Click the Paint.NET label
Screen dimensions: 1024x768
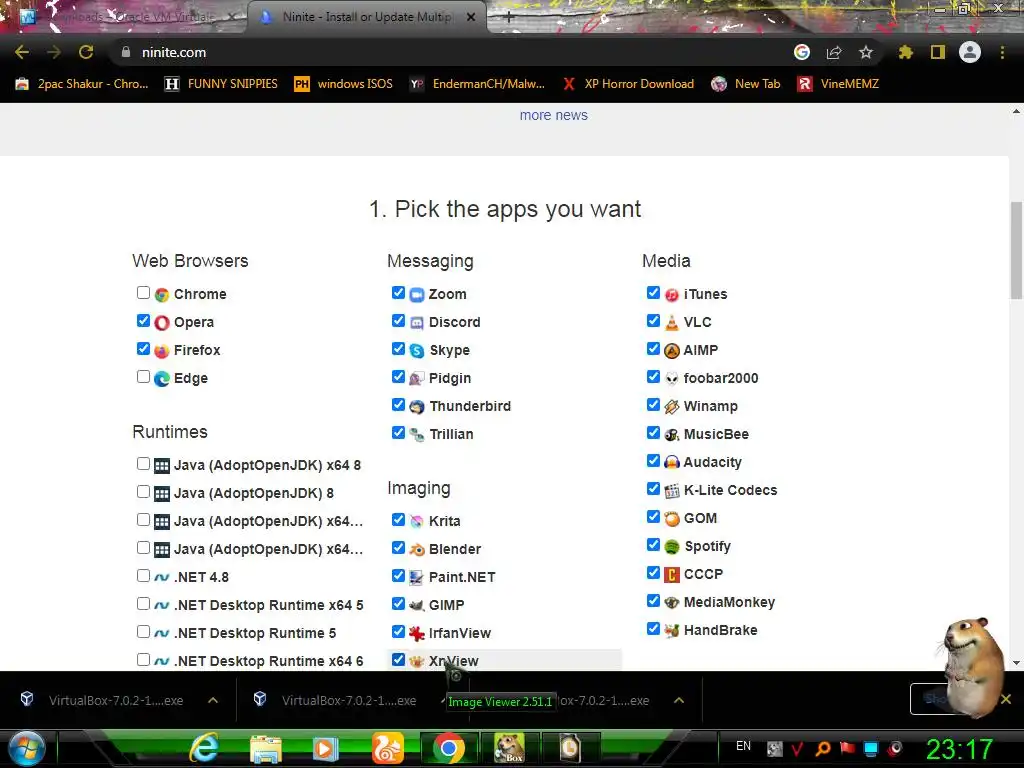[x=462, y=577]
